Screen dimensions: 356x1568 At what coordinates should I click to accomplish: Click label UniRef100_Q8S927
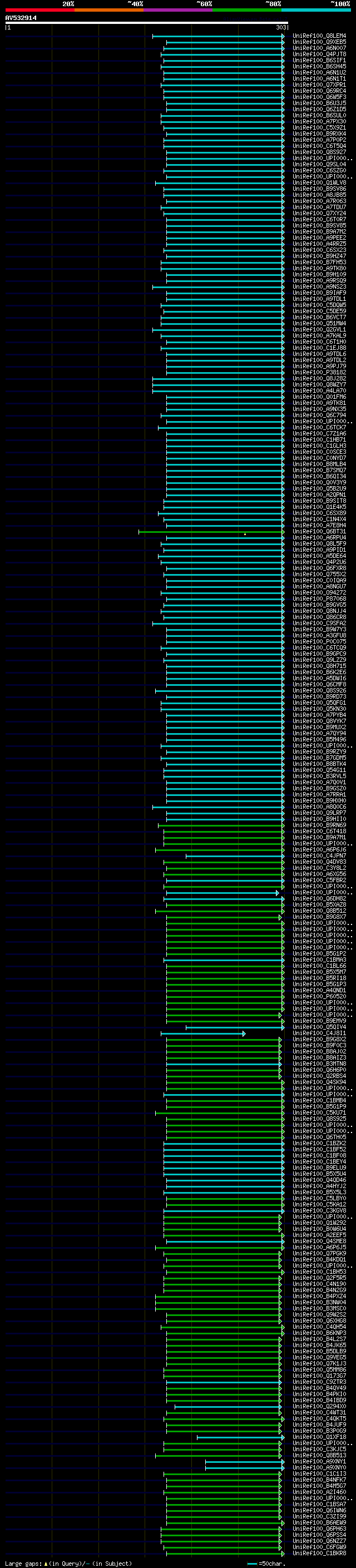pos(319,152)
